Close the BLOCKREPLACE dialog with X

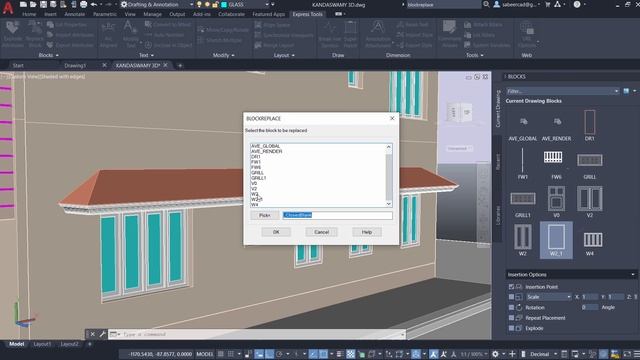pos(392,118)
